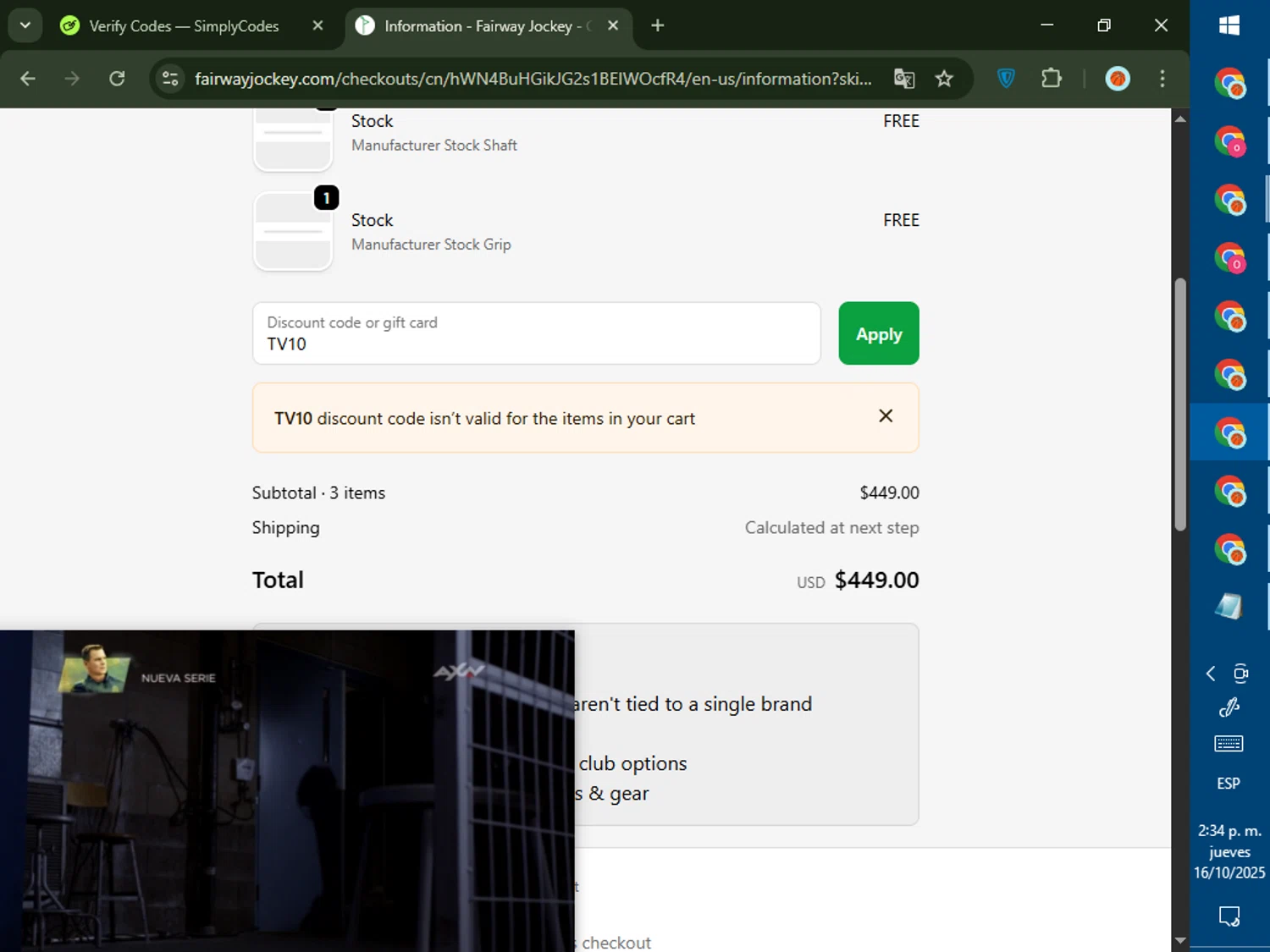Close the Verify Codes tab
This screenshot has height=952, width=1270.
[317, 26]
